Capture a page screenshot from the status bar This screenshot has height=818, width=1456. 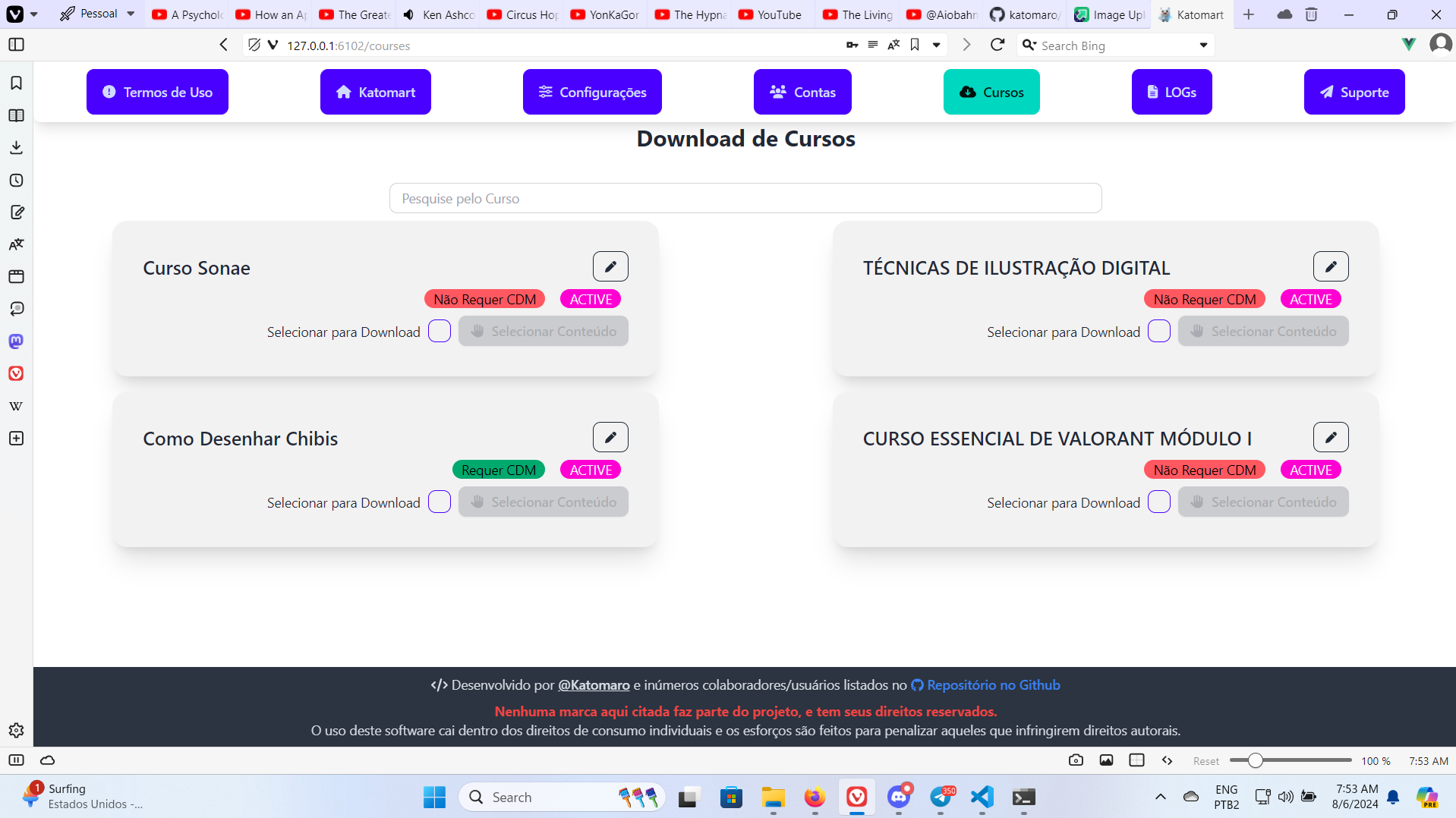point(1075,760)
